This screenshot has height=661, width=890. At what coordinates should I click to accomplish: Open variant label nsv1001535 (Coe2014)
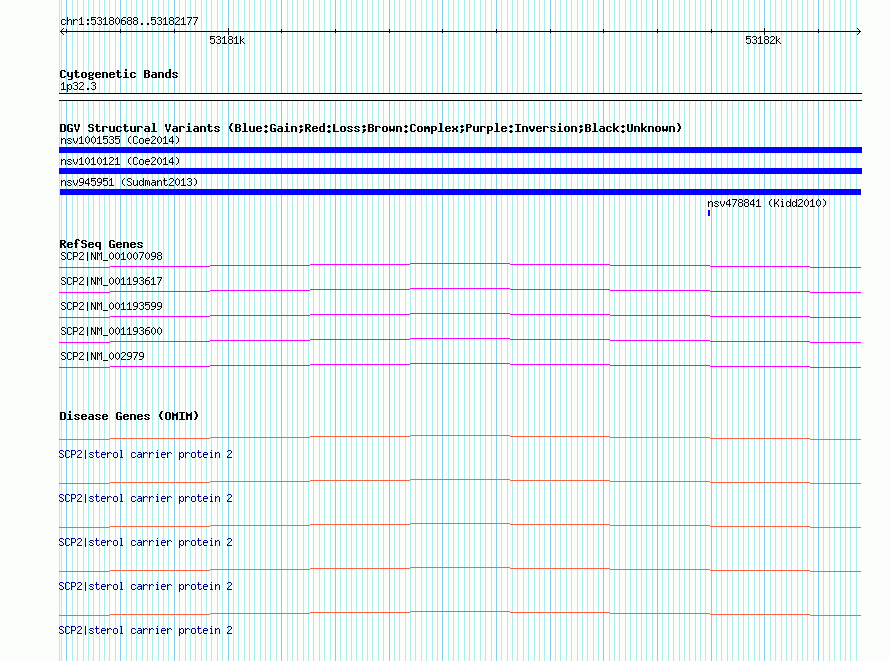coord(120,140)
